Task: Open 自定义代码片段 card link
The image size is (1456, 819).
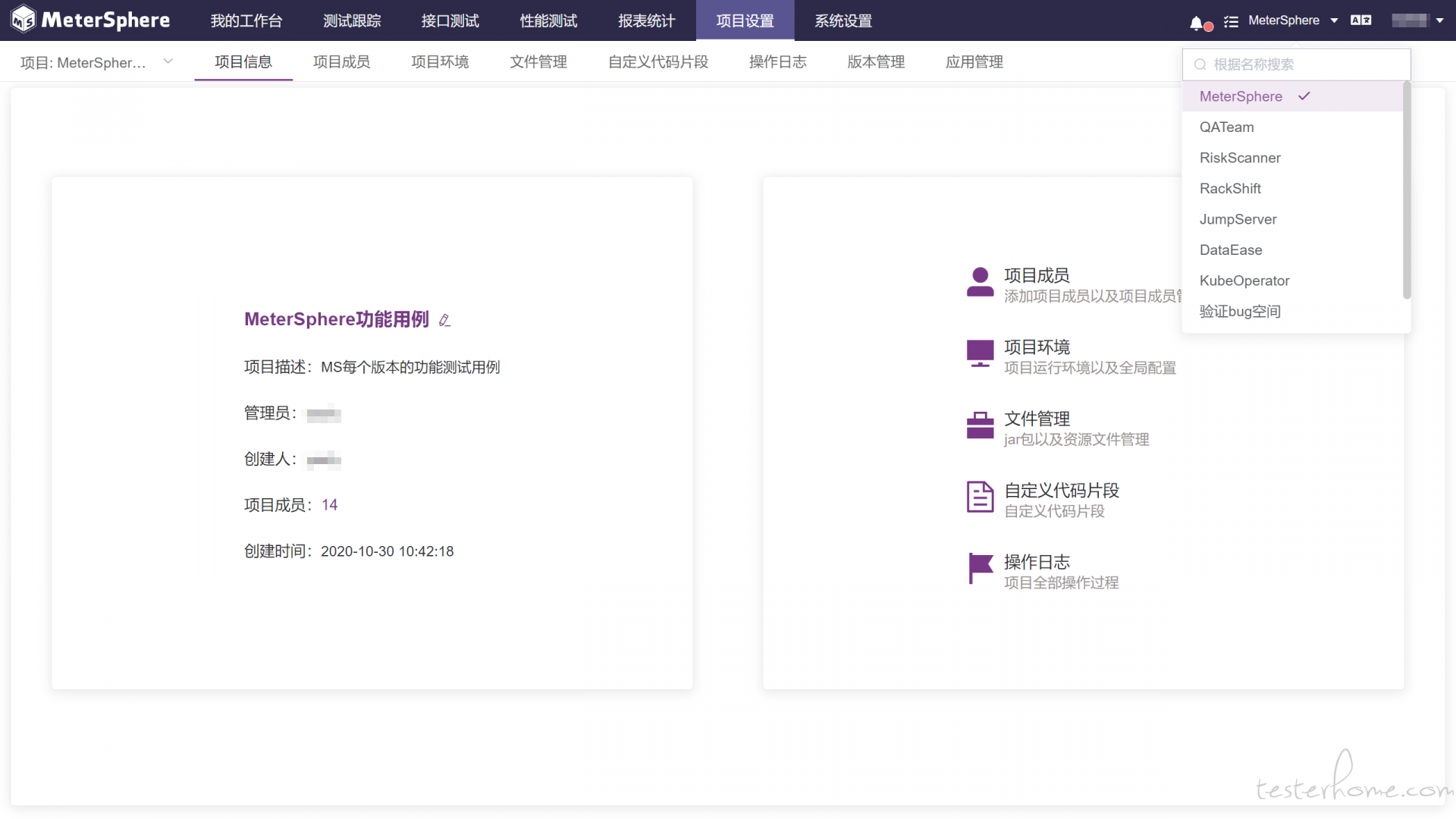Action: point(1062,490)
